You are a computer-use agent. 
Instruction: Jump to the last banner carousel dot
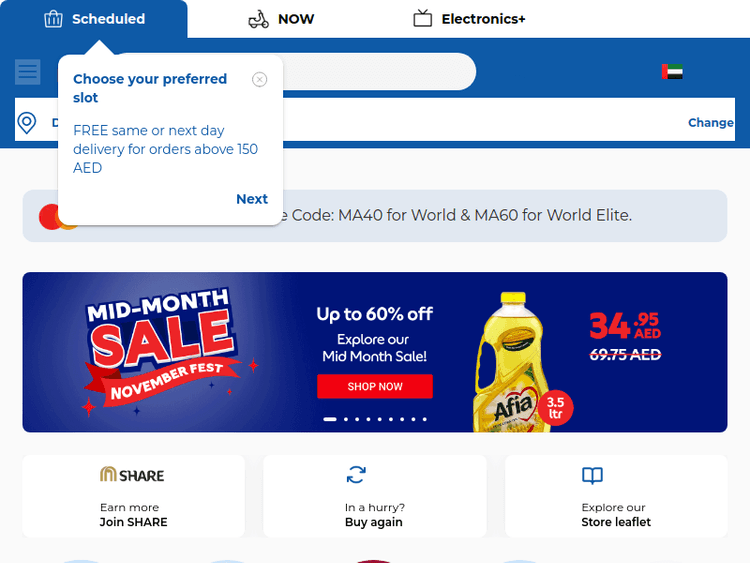(425, 420)
